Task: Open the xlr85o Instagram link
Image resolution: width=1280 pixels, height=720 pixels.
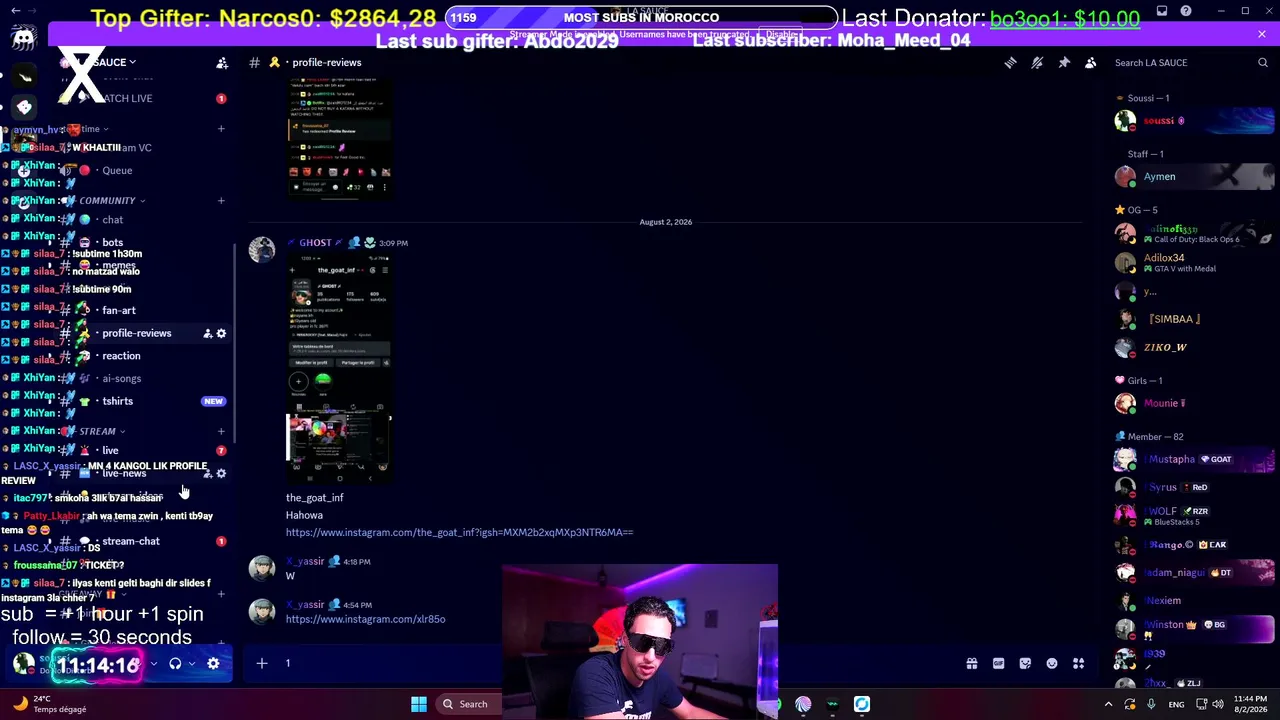Action: [365, 619]
